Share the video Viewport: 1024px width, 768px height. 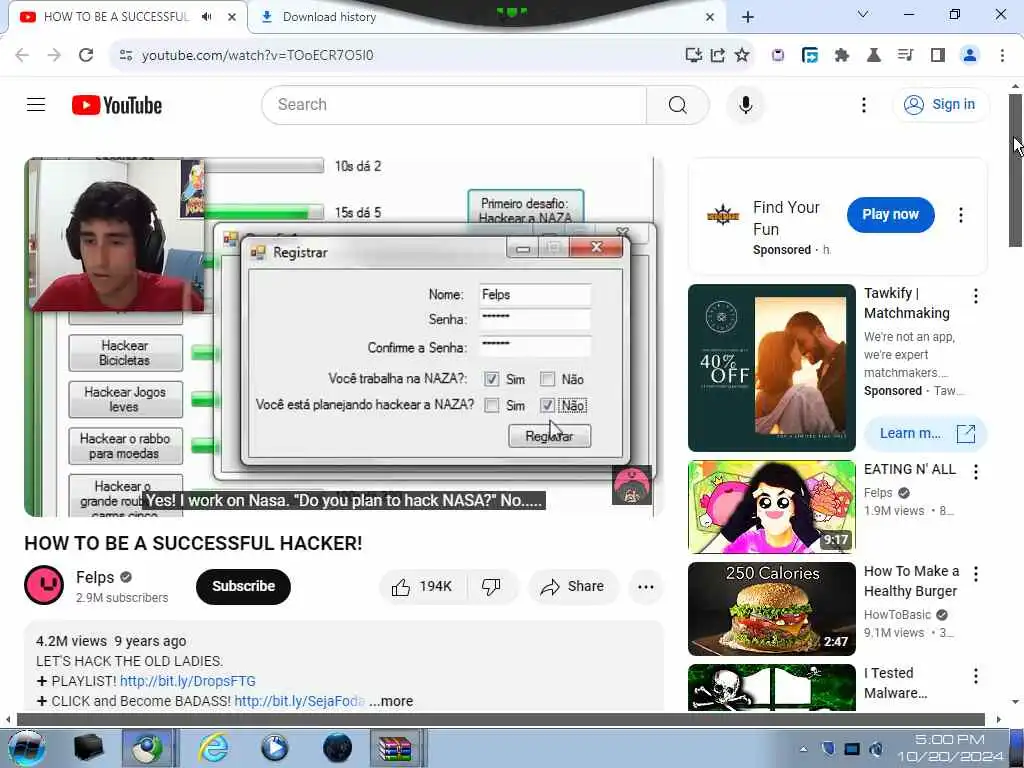[572, 586]
